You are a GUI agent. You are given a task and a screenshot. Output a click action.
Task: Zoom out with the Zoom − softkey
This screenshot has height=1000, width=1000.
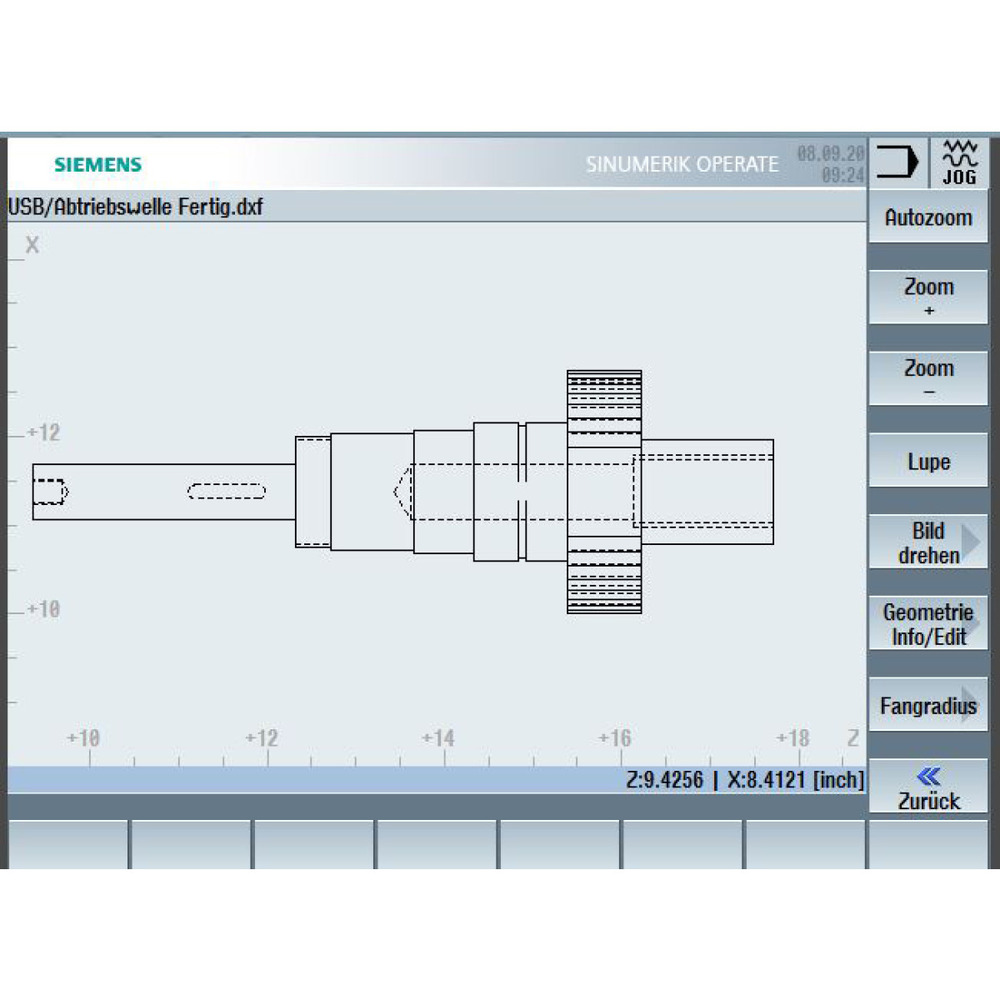click(x=928, y=378)
